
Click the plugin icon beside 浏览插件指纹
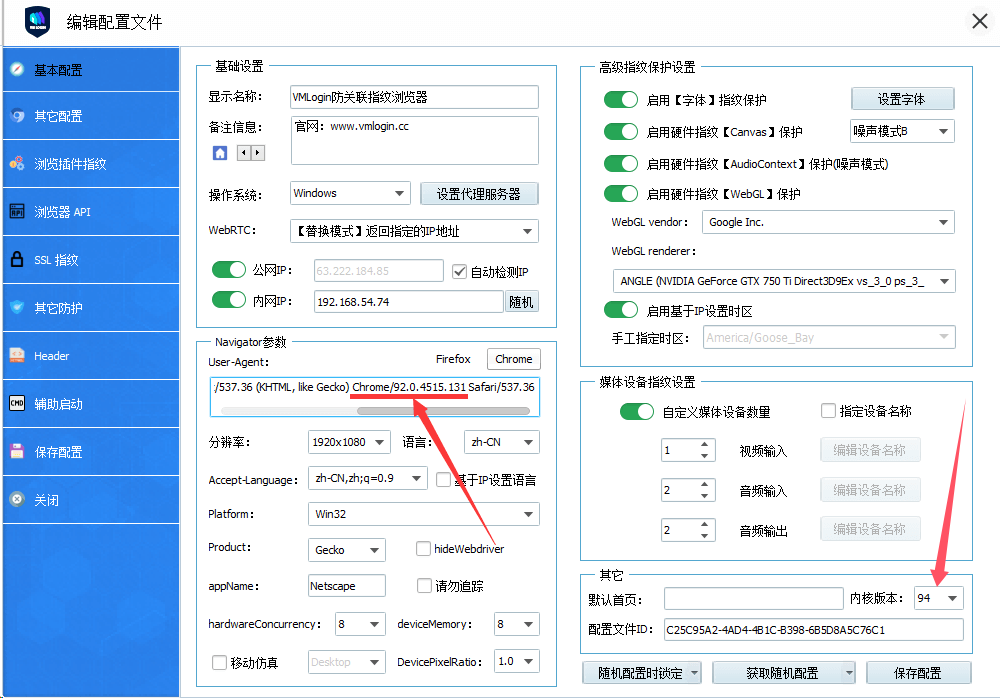pos(17,163)
